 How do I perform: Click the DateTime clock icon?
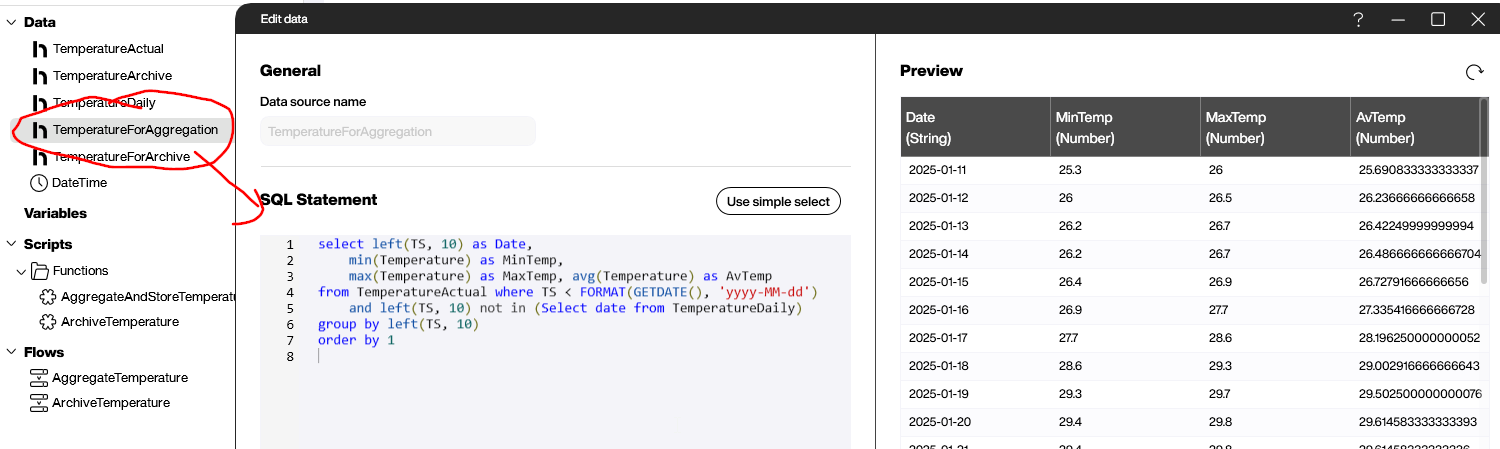39,183
